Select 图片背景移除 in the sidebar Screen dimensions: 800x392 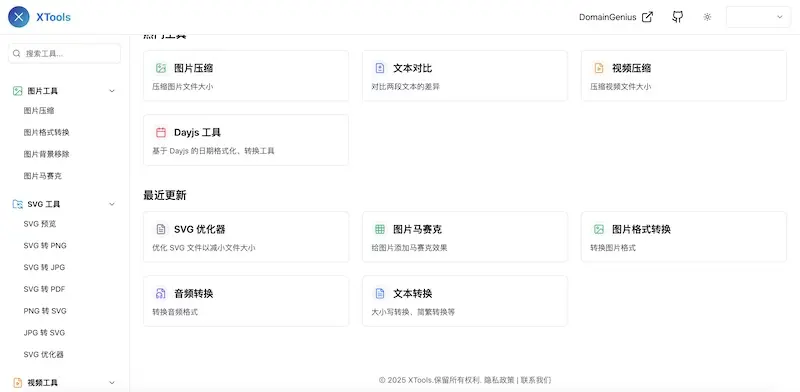click(x=46, y=154)
